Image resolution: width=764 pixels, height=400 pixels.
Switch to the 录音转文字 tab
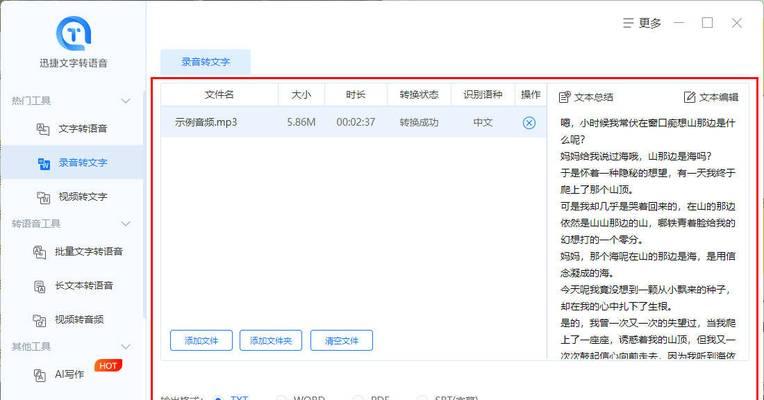[x=206, y=62]
